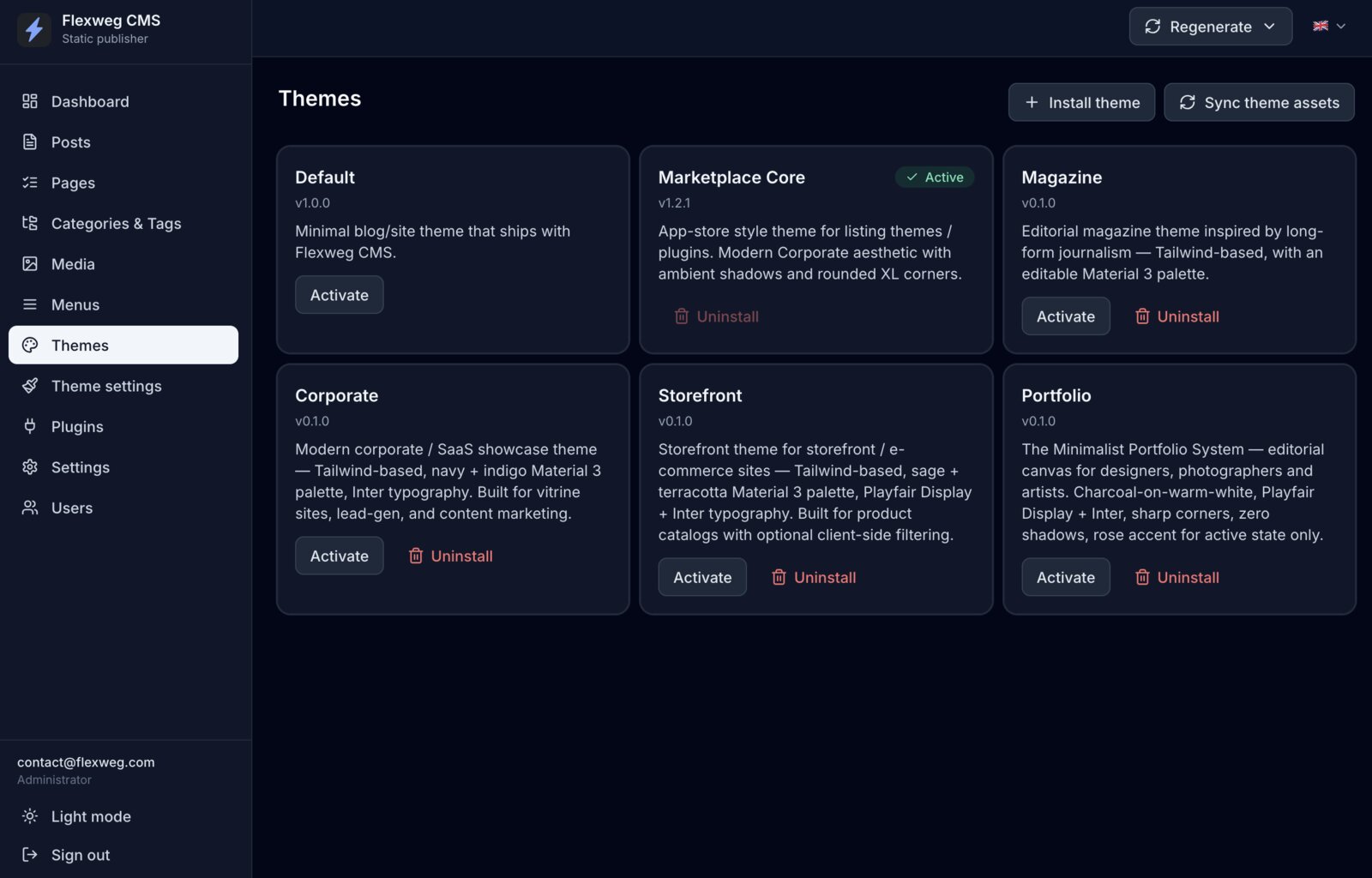The width and height of the screenshot is (1372, 878).
Task: Click the Regenerate circular arrows icon
Action: coord(1152,27)
